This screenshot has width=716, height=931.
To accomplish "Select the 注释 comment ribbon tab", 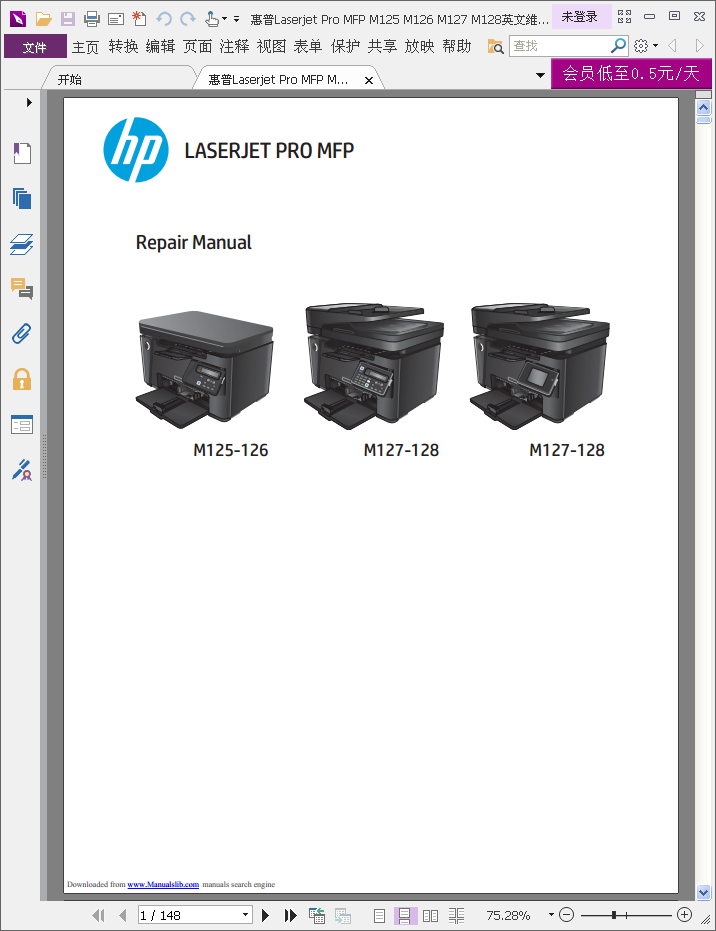I will [235, 46].
